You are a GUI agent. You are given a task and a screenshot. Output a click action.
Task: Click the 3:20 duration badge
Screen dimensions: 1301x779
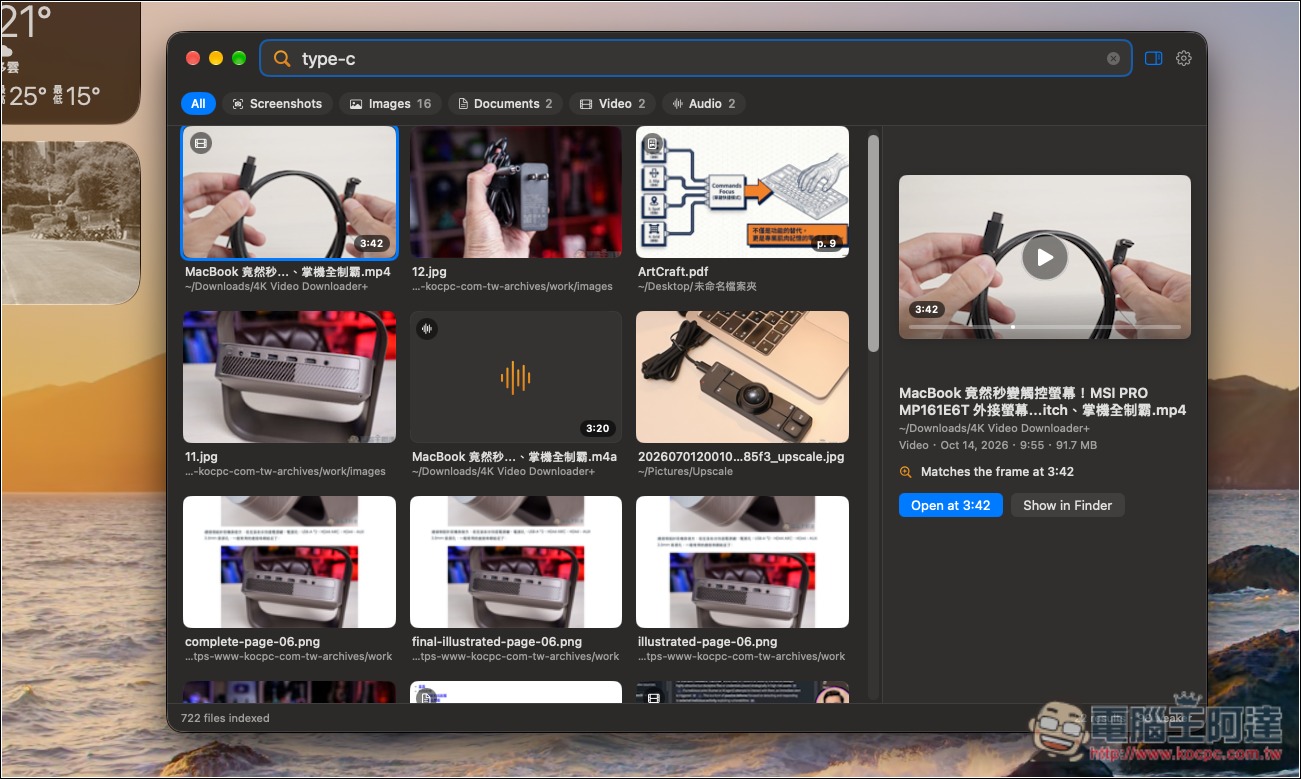click(x=597, y=428)
